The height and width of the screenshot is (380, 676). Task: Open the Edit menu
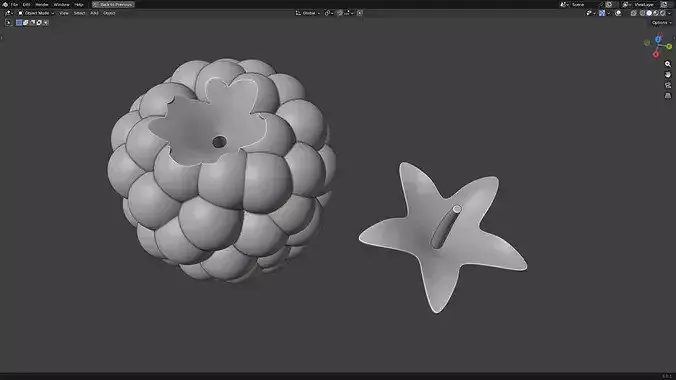pos(26,4)
